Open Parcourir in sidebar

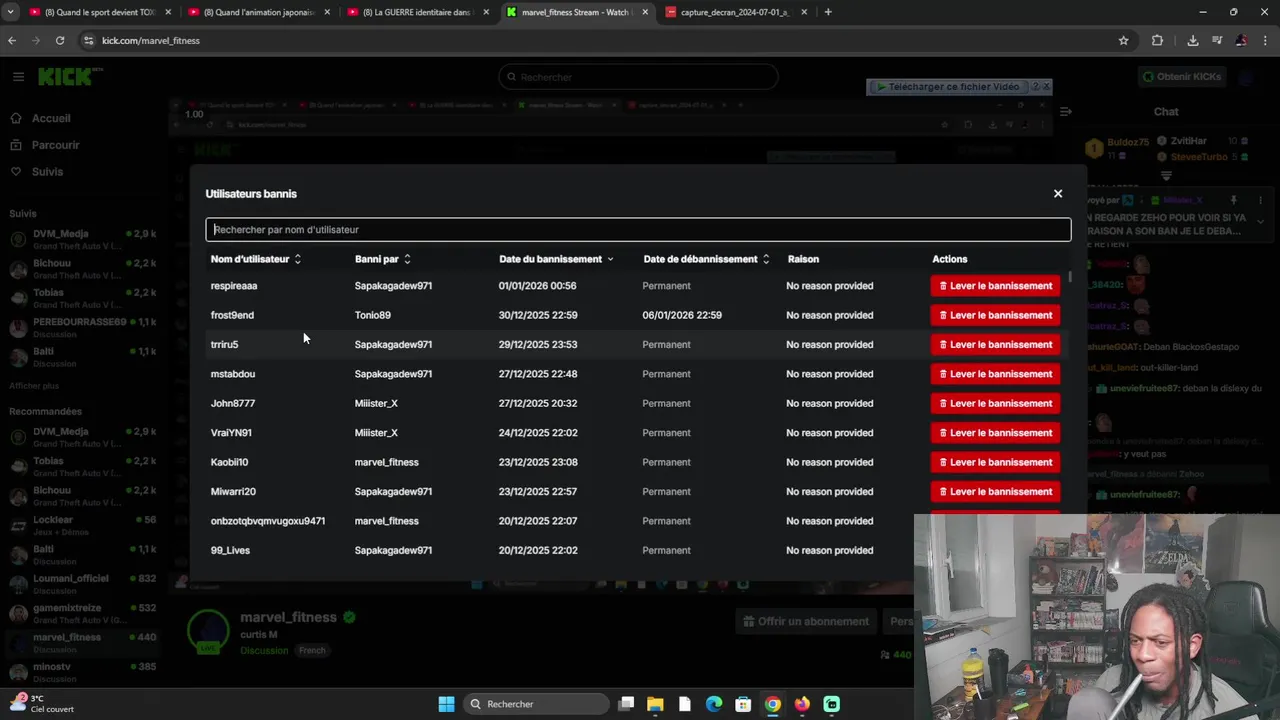coord(55,145)
